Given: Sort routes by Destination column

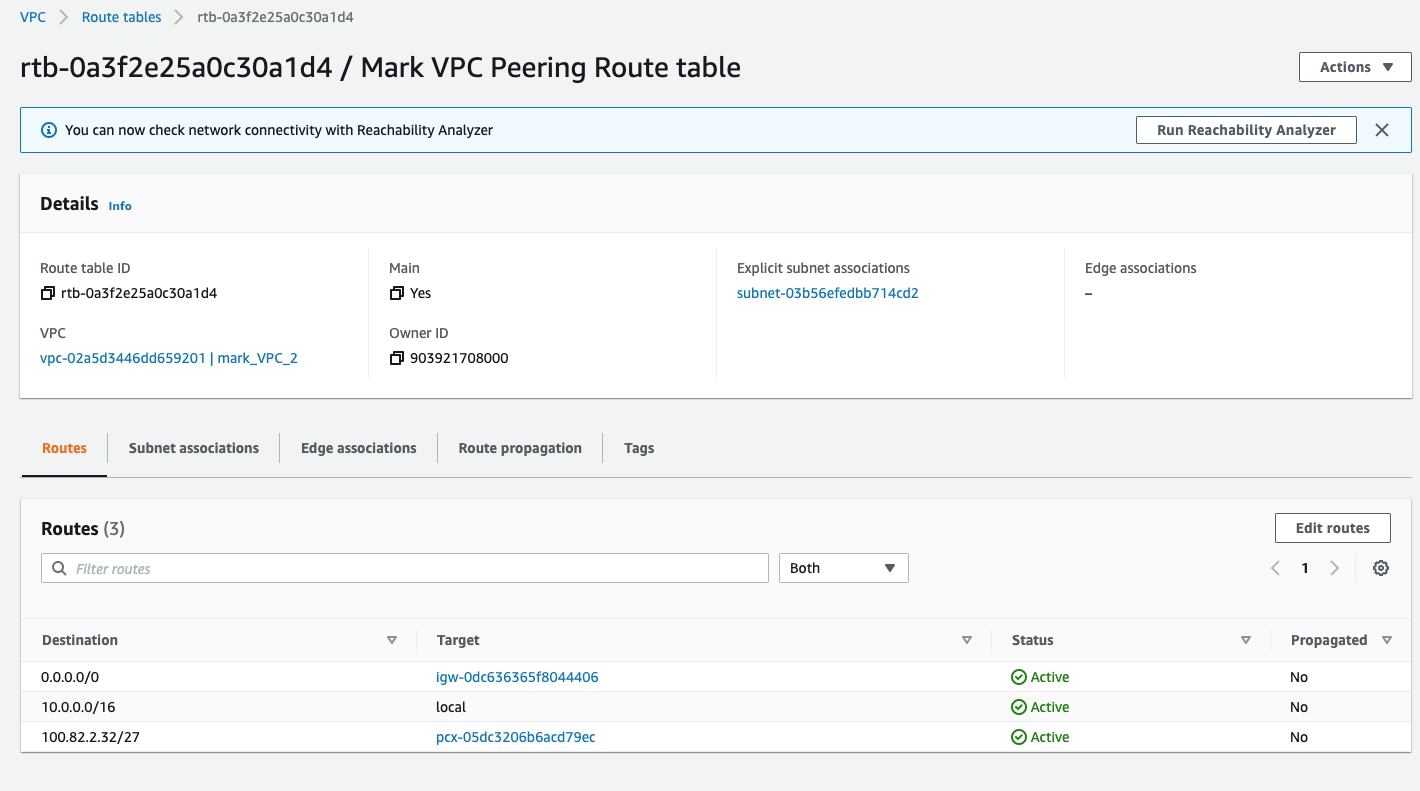Looking at the screenshot, I should pos(391,640).
